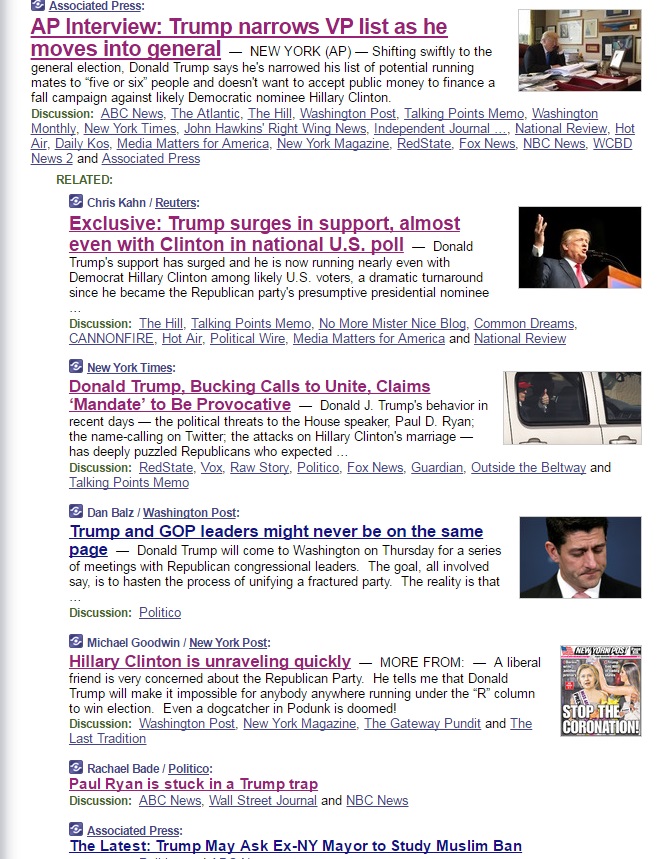Click permalink icon beside Rachael Bade / Politico
666x859 pixels.
pos(76,768)
